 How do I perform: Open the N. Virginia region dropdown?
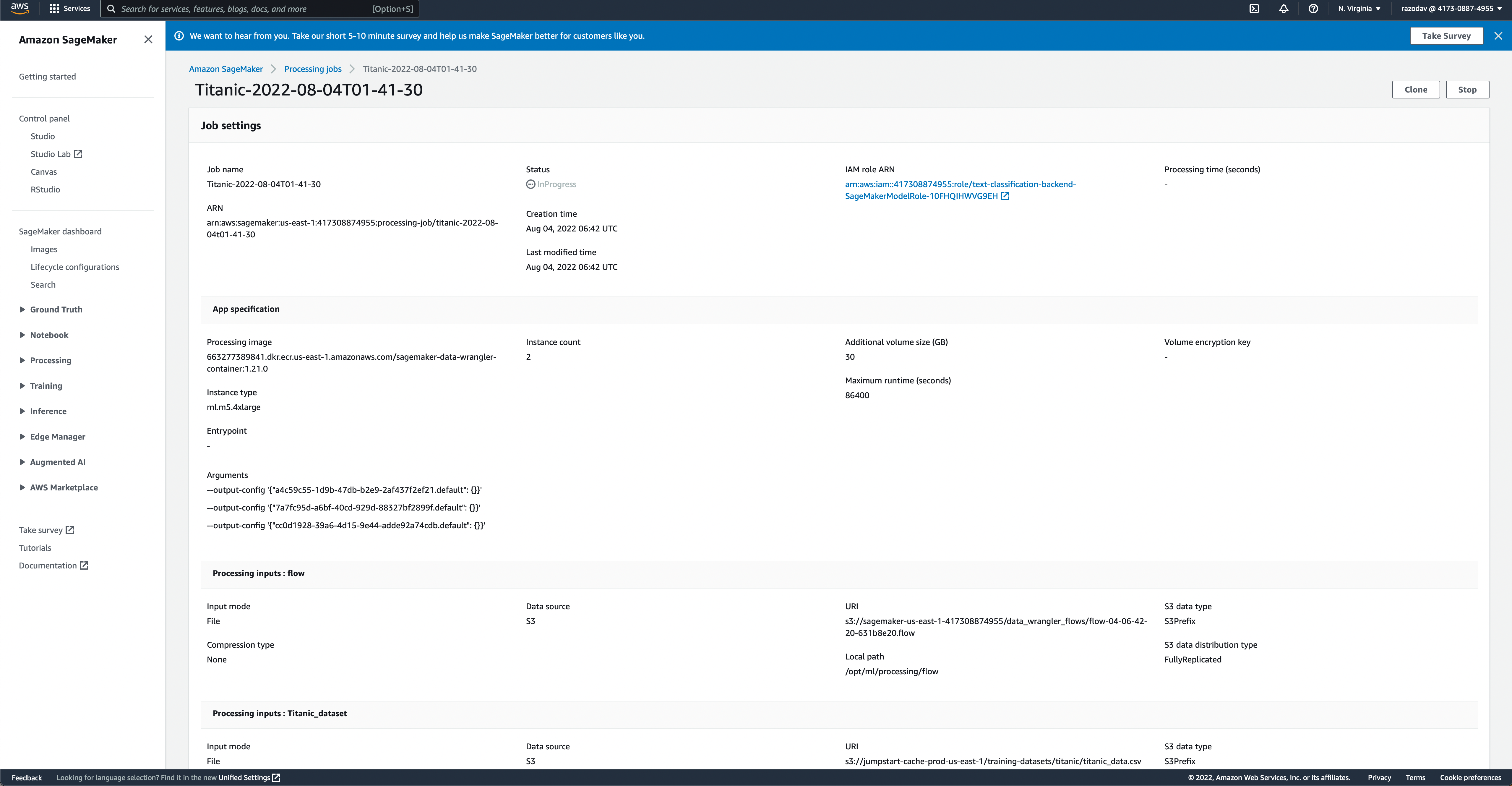coord(1359,9)
